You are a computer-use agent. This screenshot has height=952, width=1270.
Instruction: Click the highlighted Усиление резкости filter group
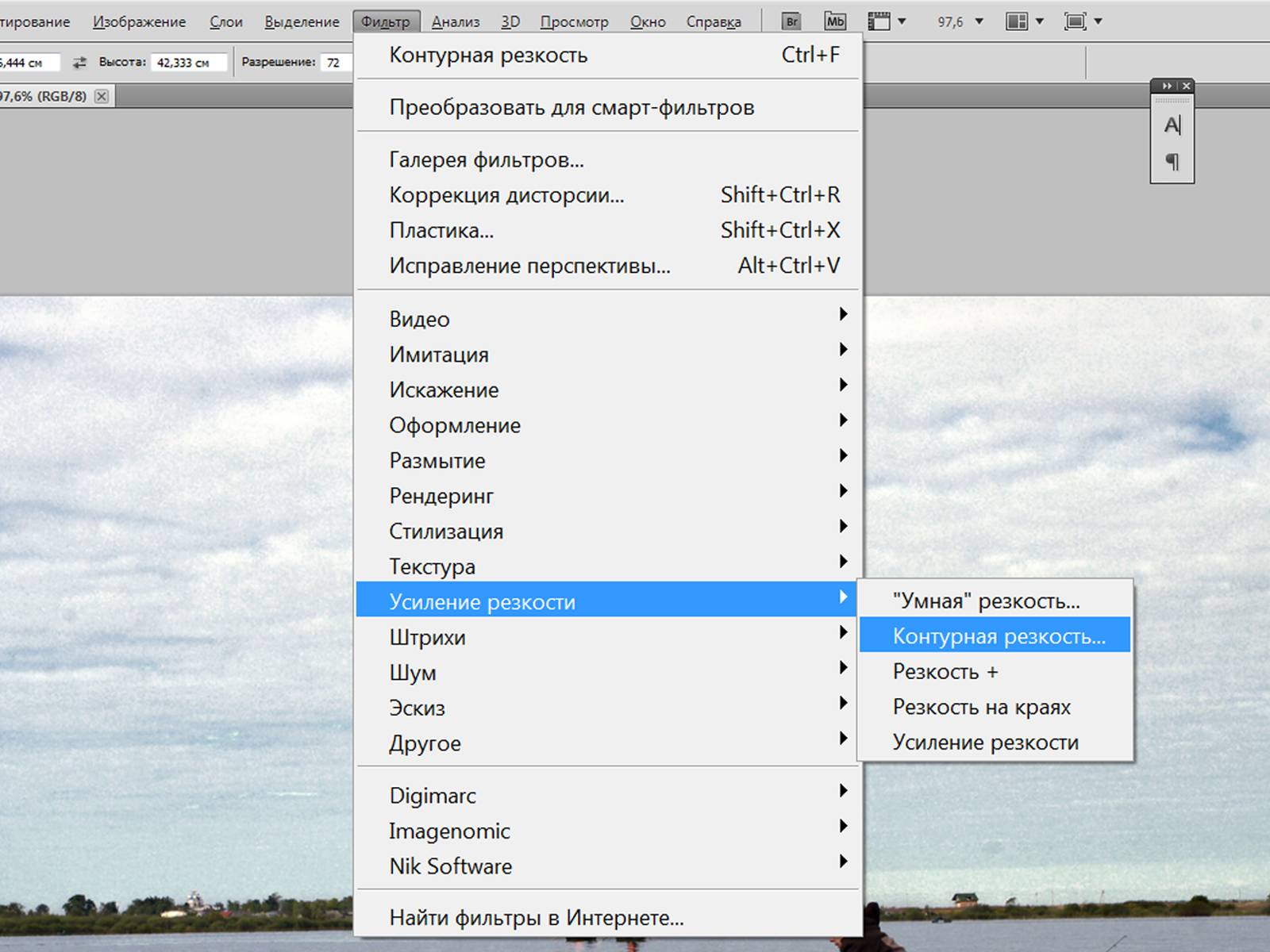pyautogui.click(x=608, y=601)
